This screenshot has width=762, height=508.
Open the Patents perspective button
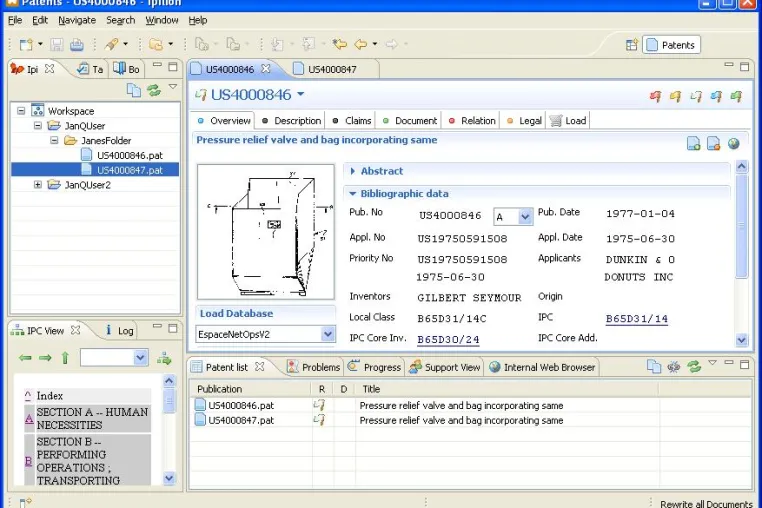[x=671, y=45]
